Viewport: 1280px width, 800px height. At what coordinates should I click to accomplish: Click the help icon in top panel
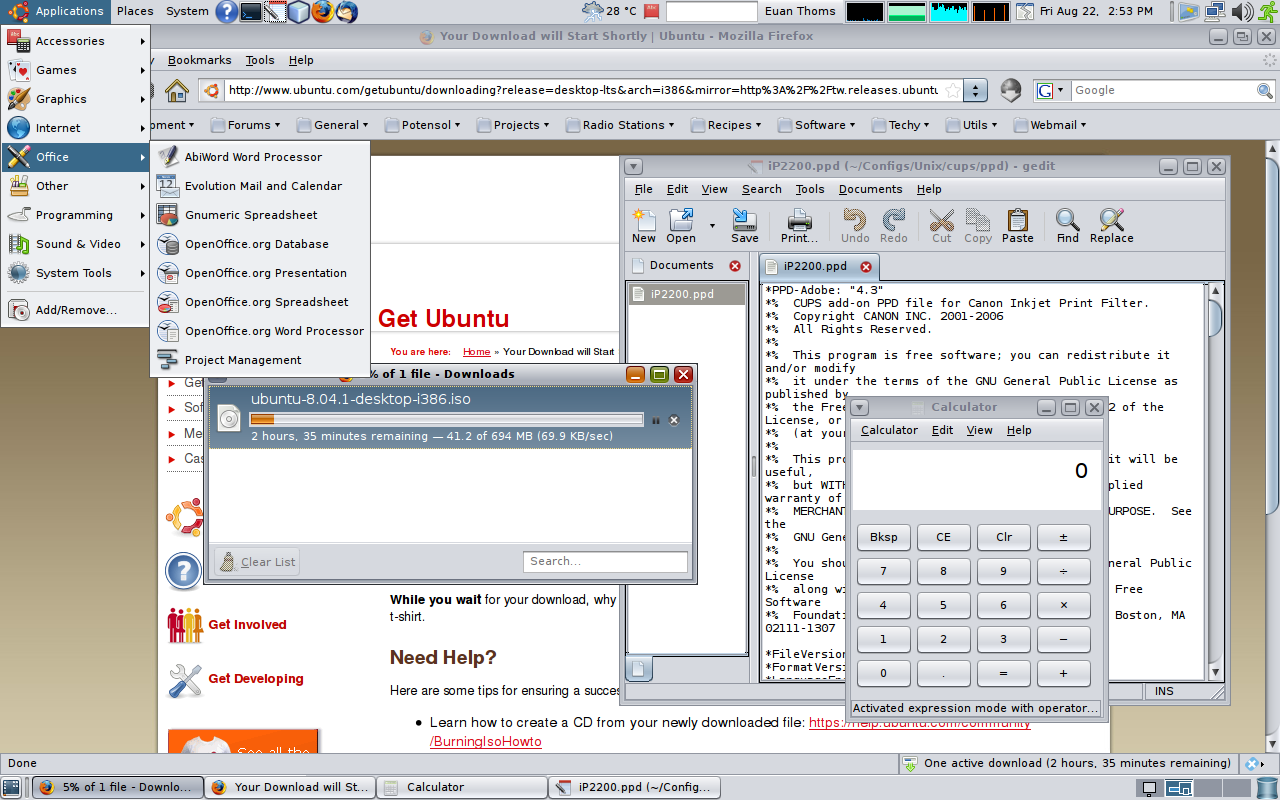tap(227, 12)
